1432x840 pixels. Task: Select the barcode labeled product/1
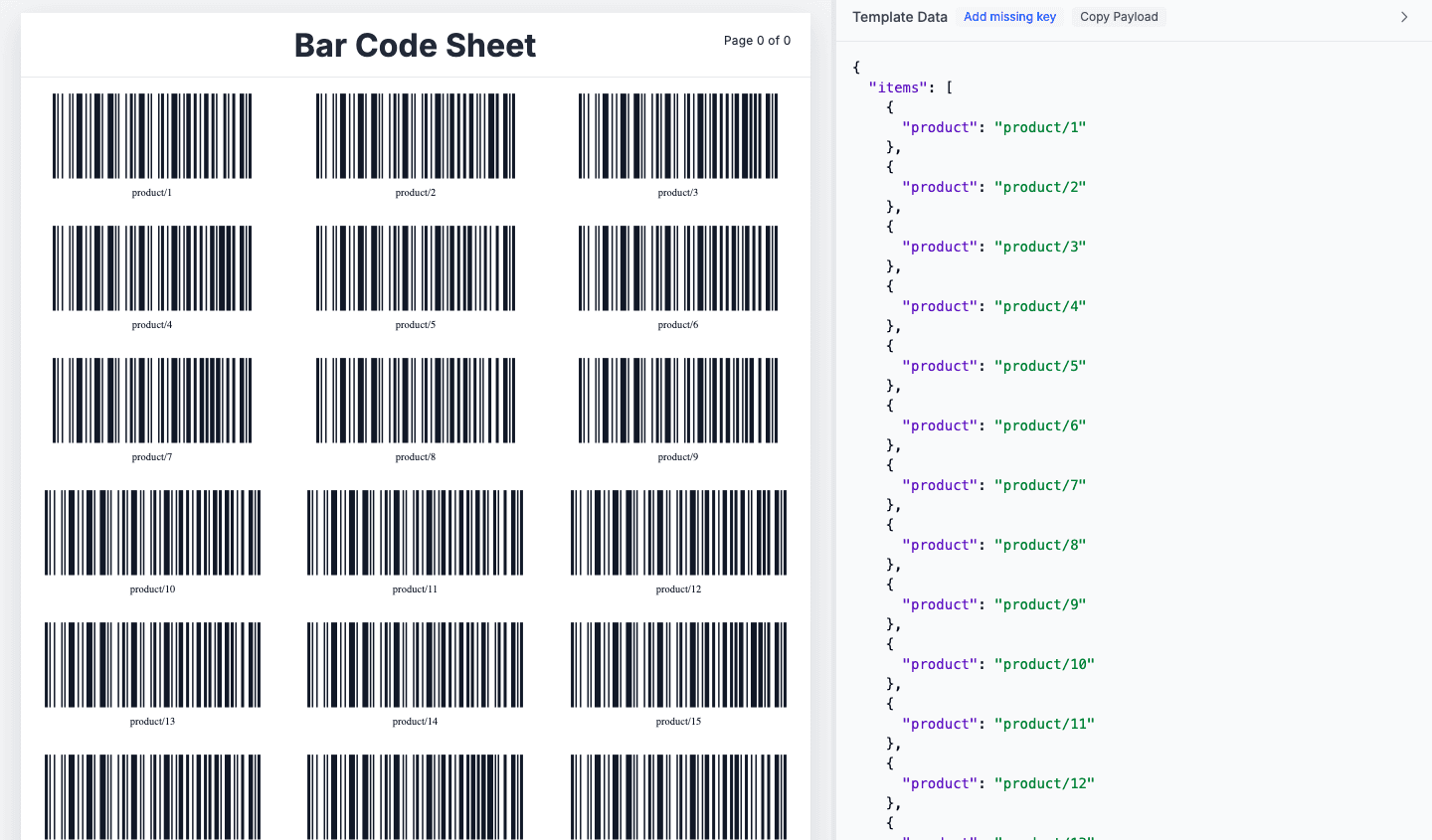[x=151, y=135]
